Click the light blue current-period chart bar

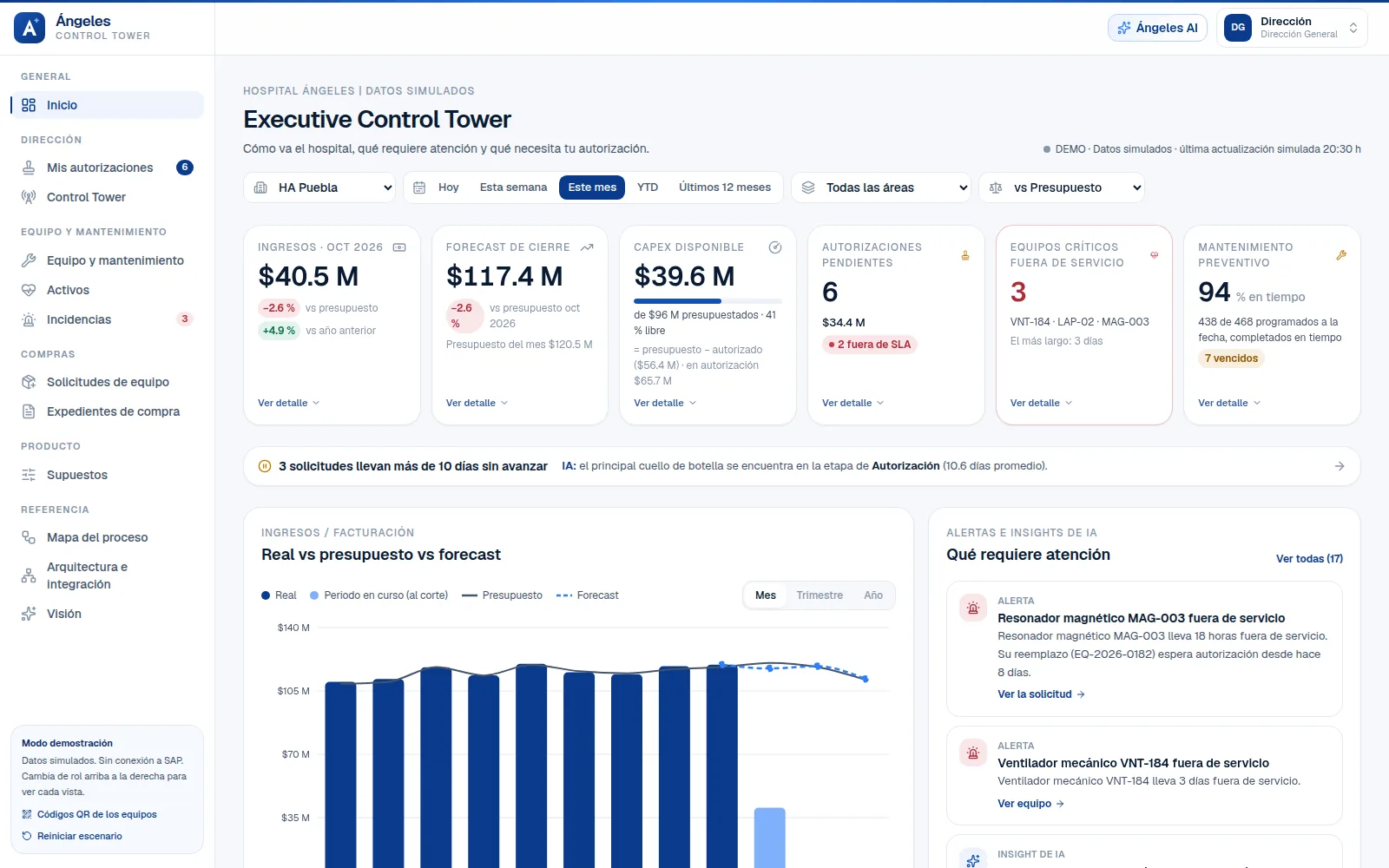coord(769,838)
